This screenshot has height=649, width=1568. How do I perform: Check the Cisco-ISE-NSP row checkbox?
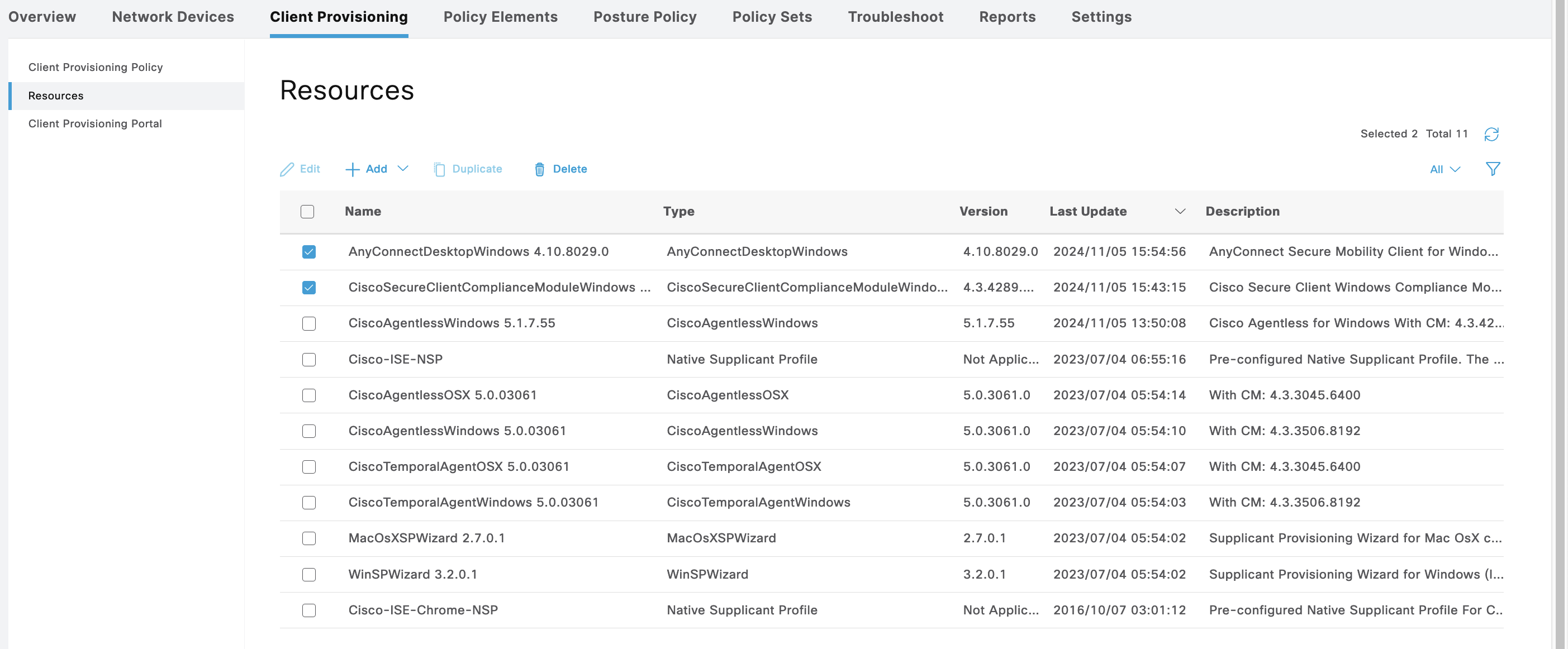[x=308, y=360]
